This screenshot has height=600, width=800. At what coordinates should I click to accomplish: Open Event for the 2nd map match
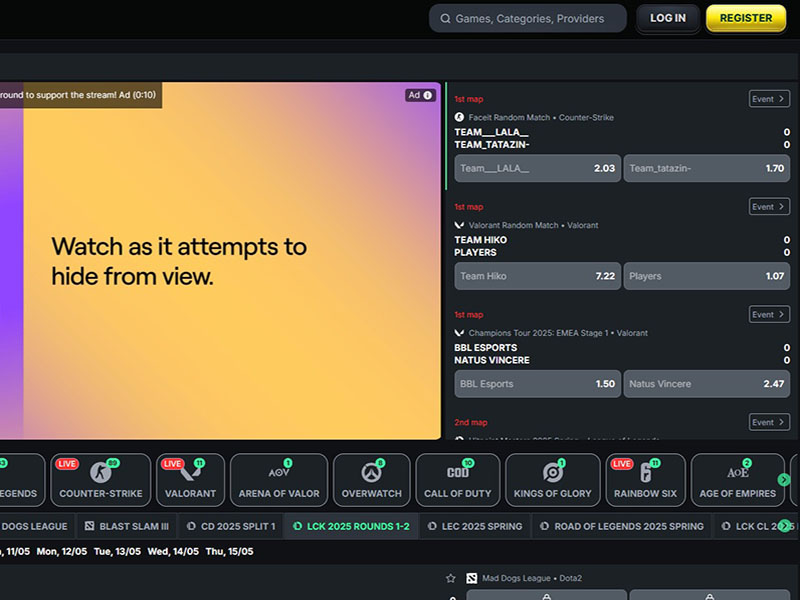[x=769, y=422]
